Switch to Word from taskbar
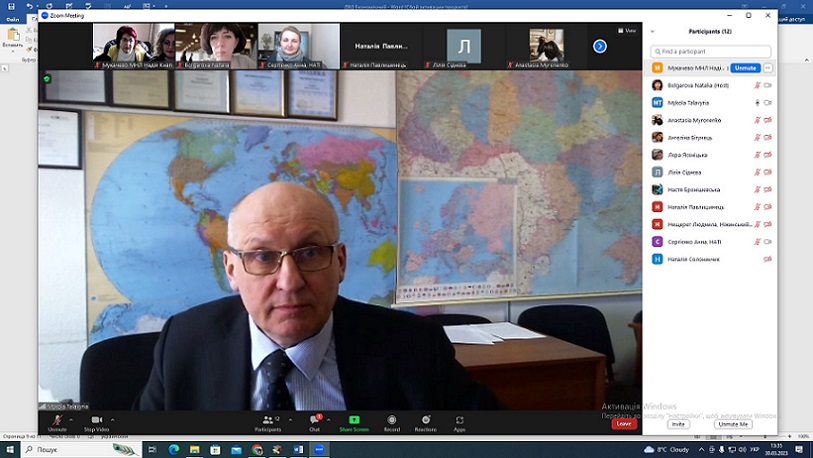The height and width of the screenshot is (458, 813). 299,450
